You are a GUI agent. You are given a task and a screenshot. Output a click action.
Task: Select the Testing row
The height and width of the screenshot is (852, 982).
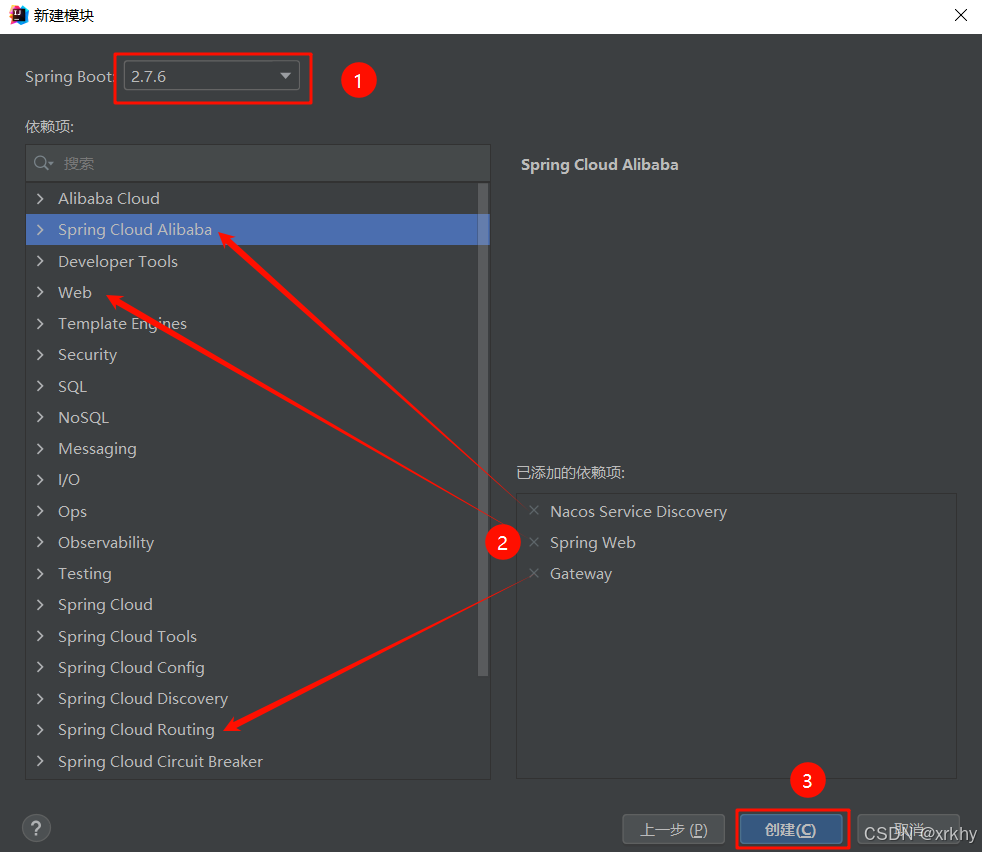252,574
